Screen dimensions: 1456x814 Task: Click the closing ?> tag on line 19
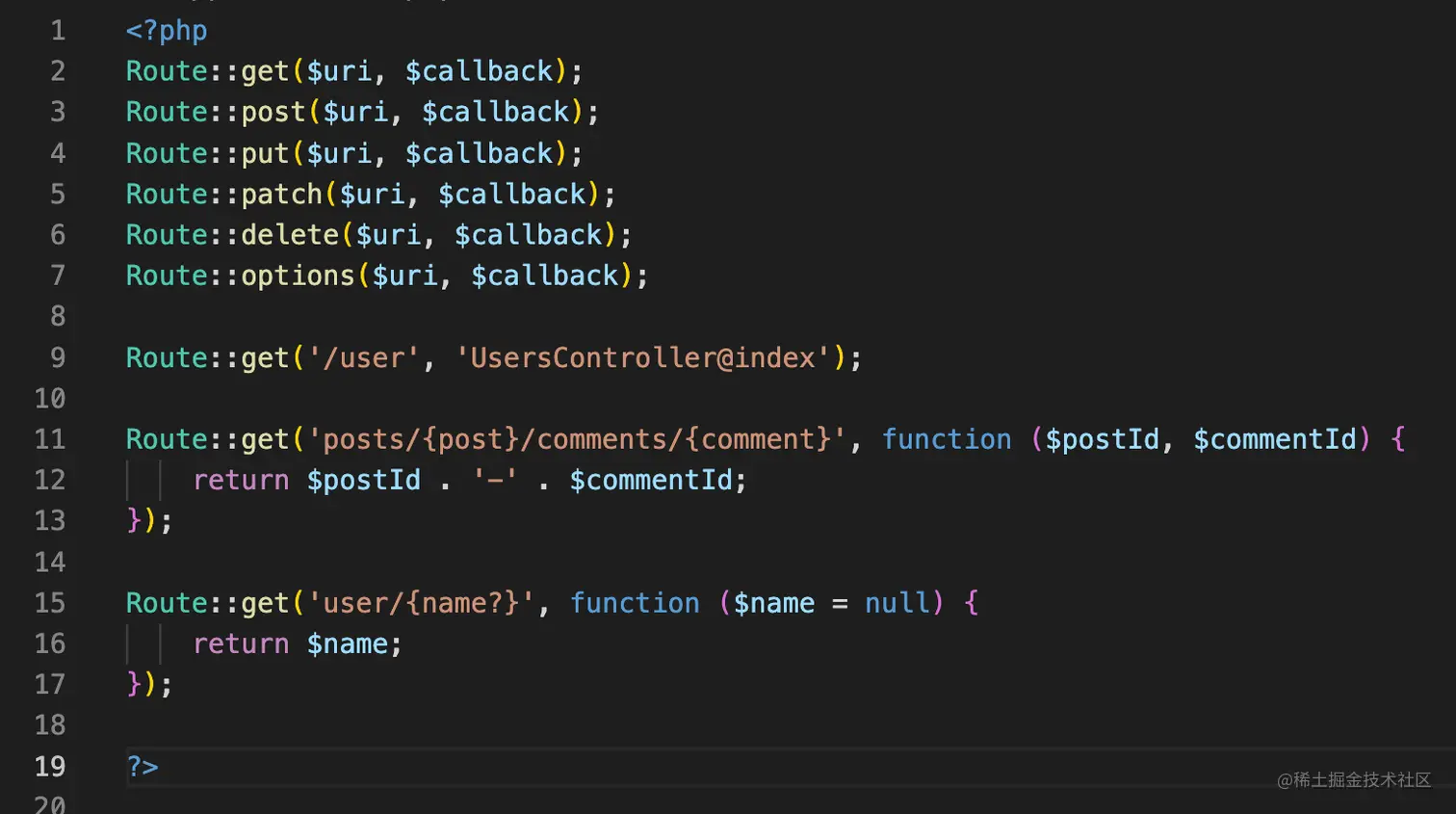(143, 767)
